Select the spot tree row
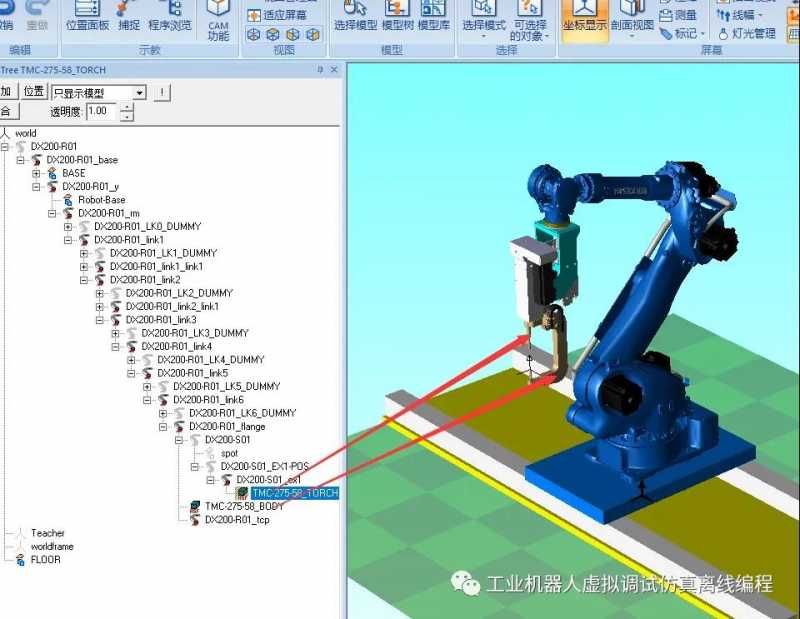Screen dimensions: 800x619 coord(229,453)
